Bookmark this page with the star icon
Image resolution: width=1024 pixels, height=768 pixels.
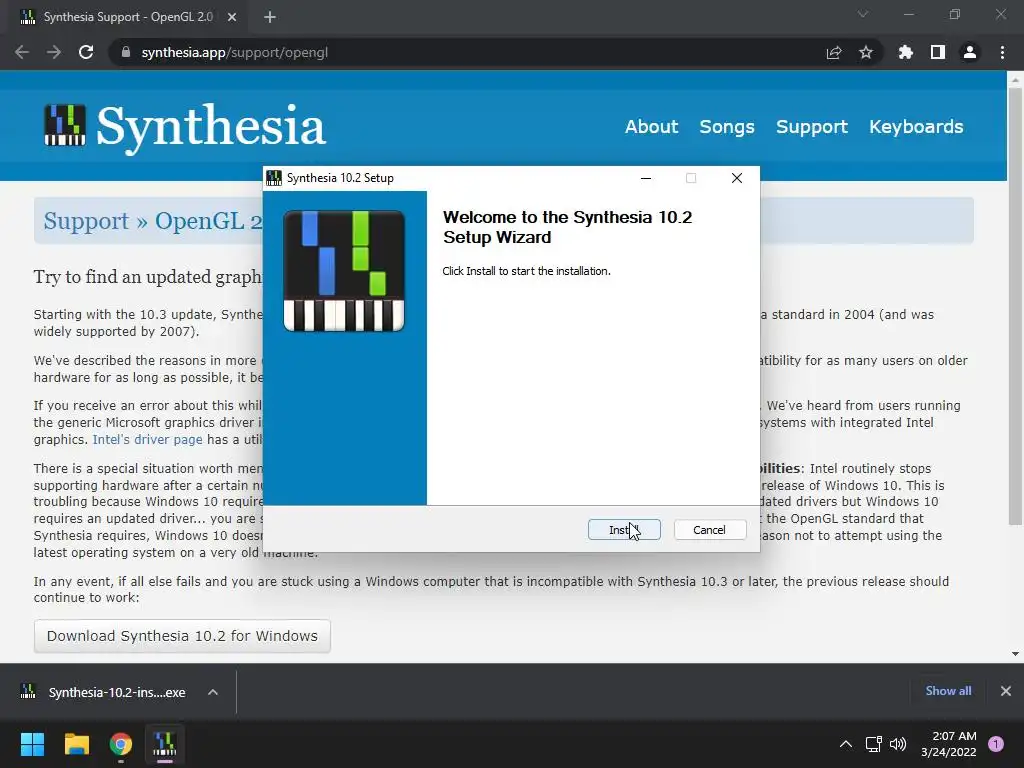866,52
